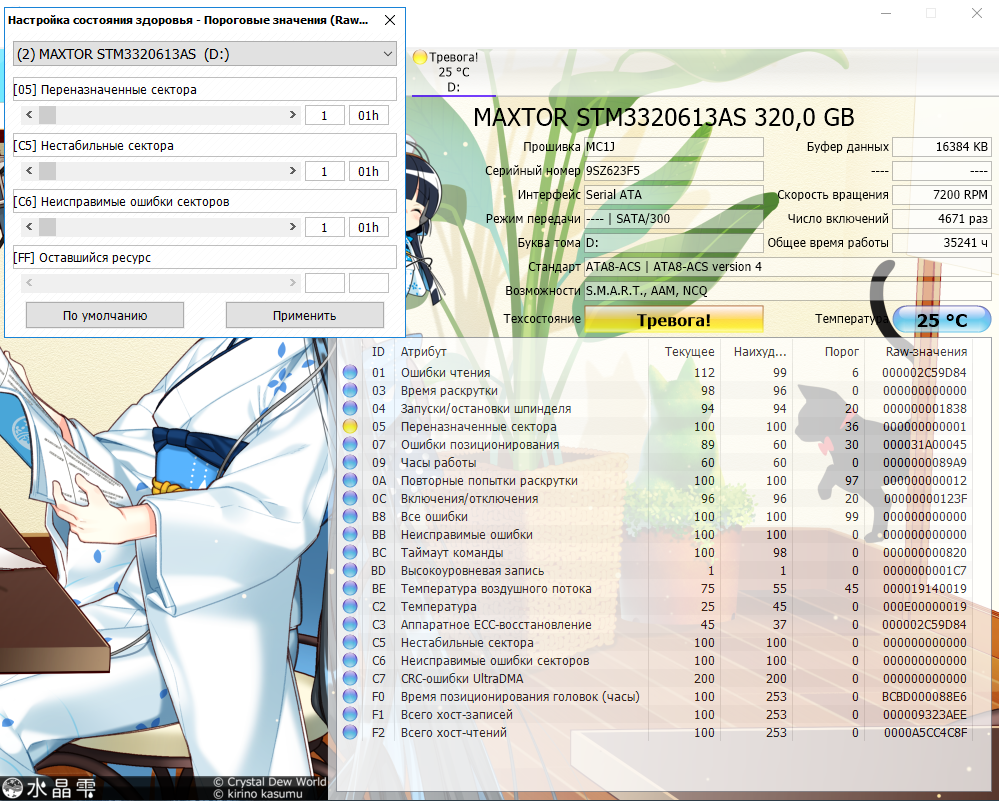
Task: Click the Атрибут column header
Action: (424, 352)
